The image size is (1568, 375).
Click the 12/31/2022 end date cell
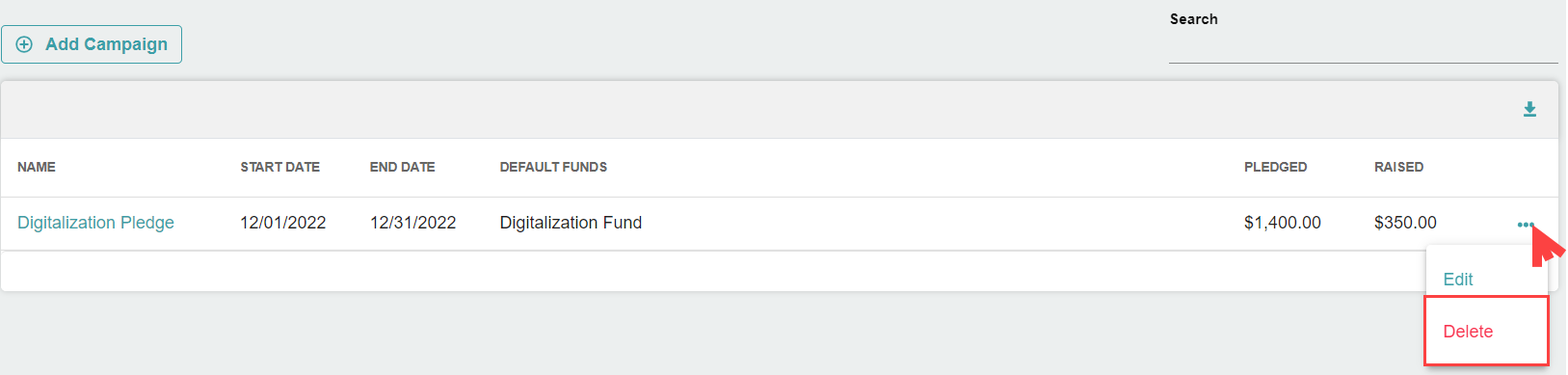[412, 223]
